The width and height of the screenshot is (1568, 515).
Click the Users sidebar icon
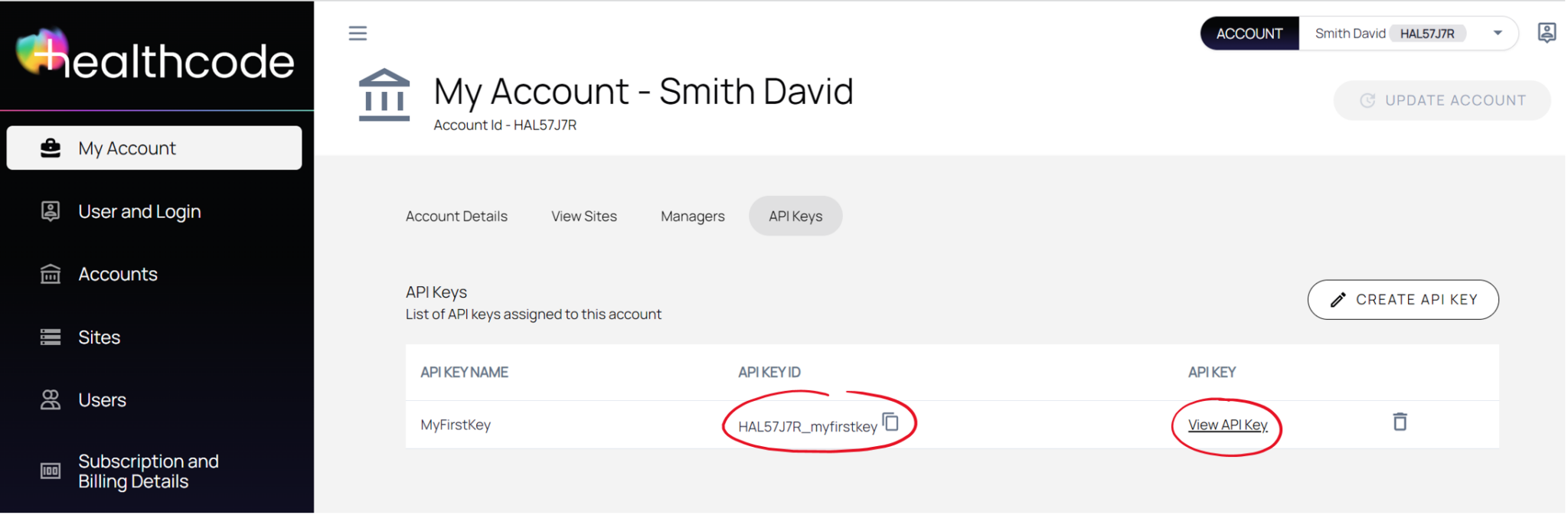[x=50, y=399]
